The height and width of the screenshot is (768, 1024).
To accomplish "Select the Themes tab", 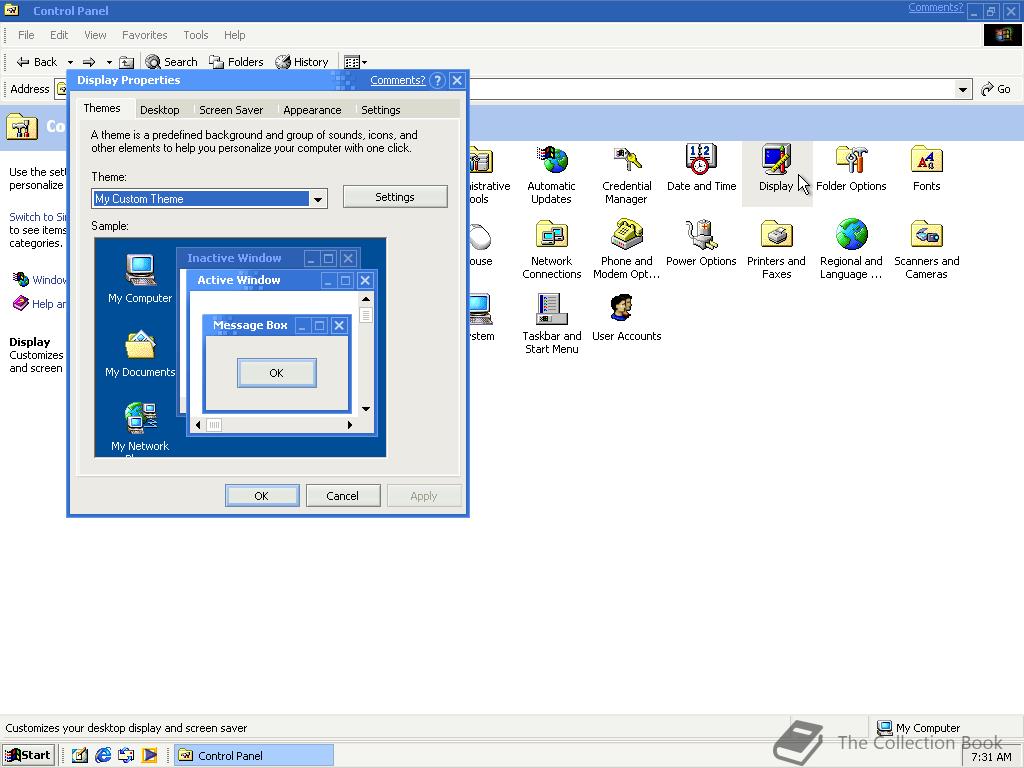I will coord(102,108).
